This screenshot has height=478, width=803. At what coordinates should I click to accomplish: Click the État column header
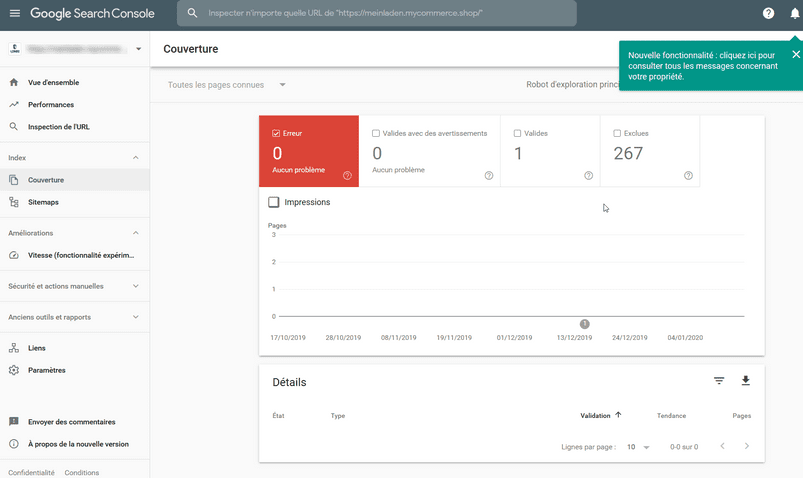(278, 415)
